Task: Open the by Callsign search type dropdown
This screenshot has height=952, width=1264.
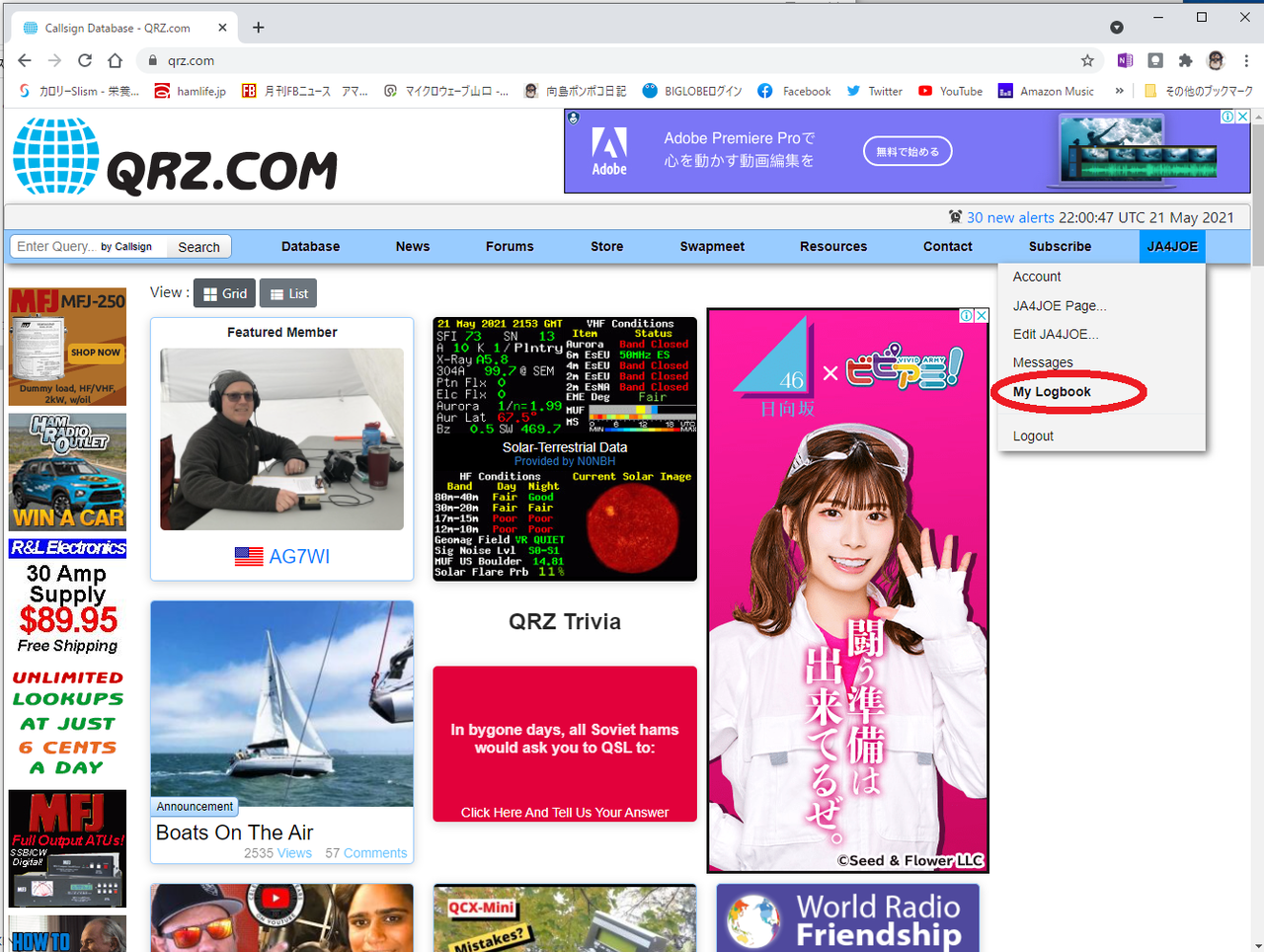Action: [126, 247]
